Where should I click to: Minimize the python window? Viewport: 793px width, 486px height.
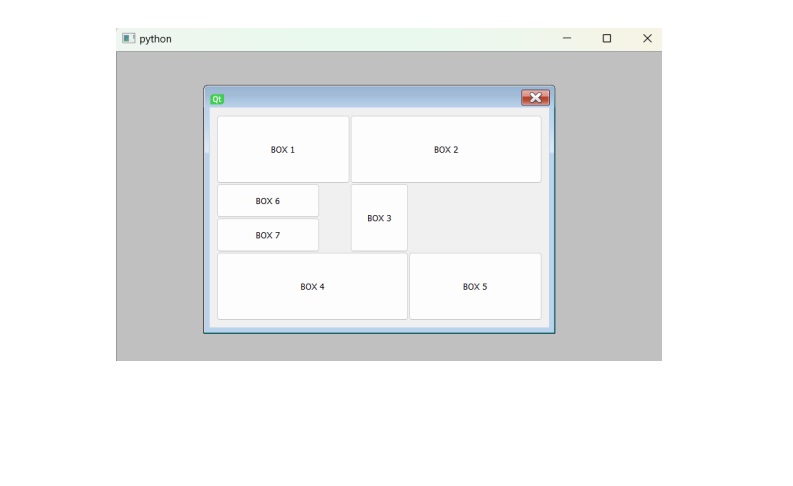click(x=567, y=38)
